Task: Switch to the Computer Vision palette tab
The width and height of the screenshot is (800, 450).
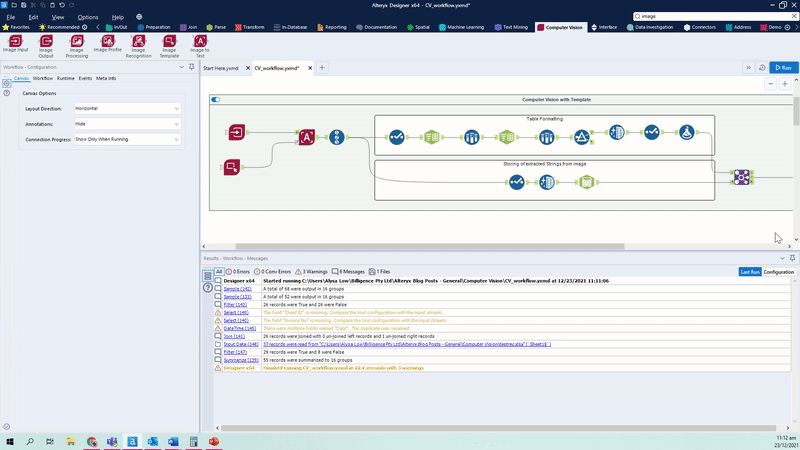Action: 560,27
